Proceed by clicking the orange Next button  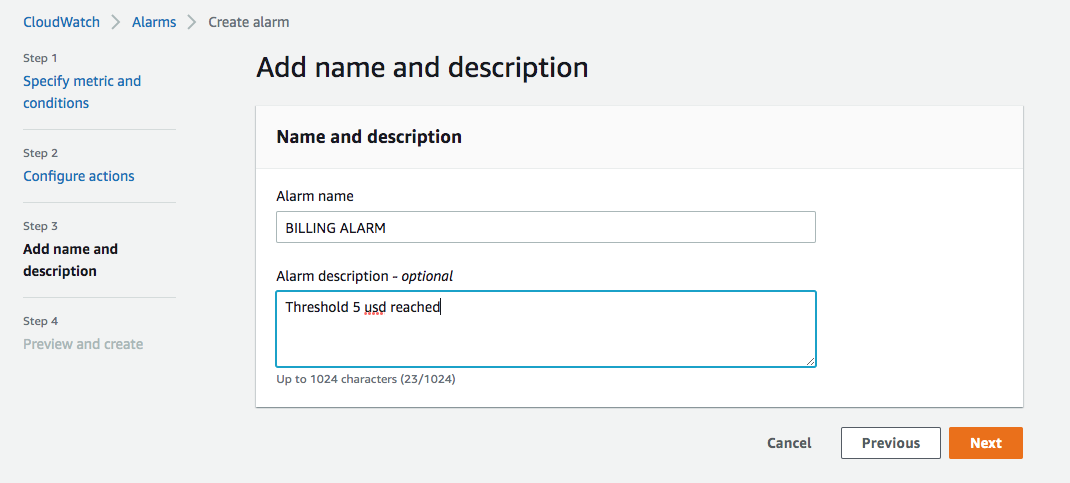tap(985, 443)
